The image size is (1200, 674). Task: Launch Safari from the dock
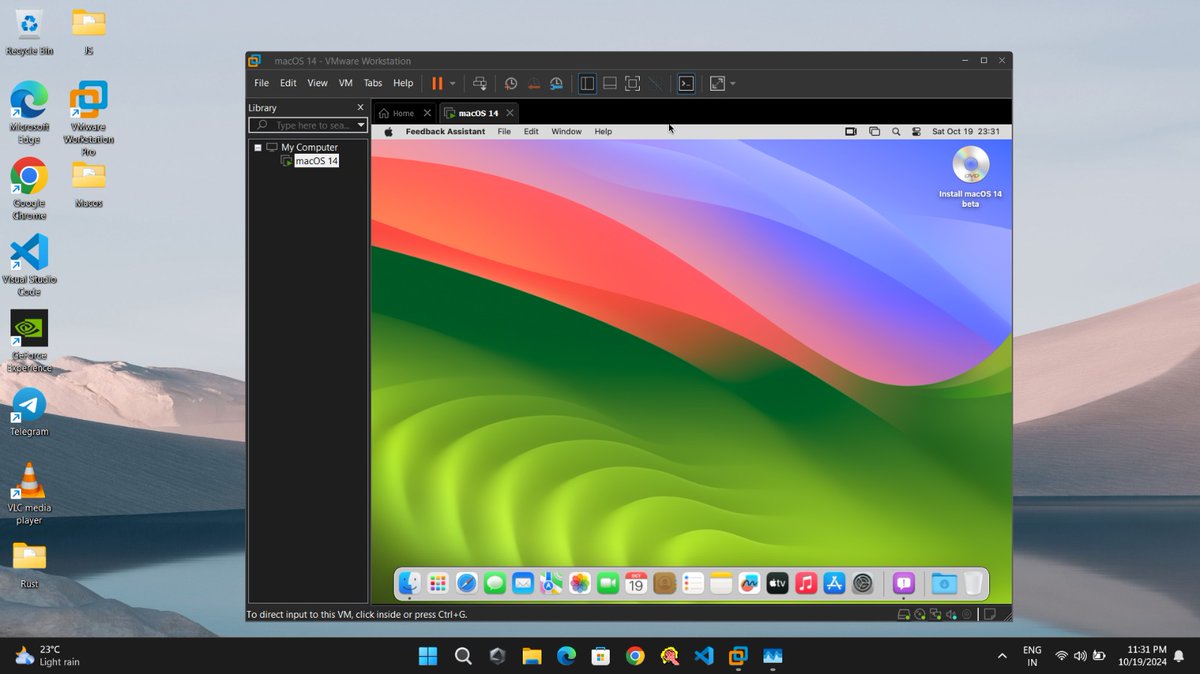pyautogui.click(x=466, y=584)
